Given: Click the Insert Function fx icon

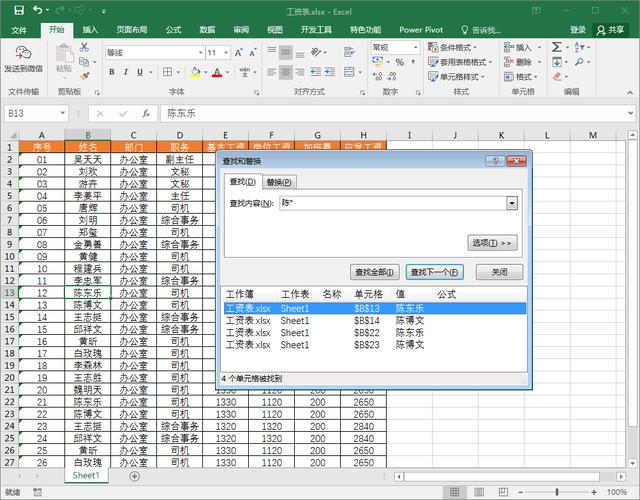Looking at the screenshot, I should [146, 113].
